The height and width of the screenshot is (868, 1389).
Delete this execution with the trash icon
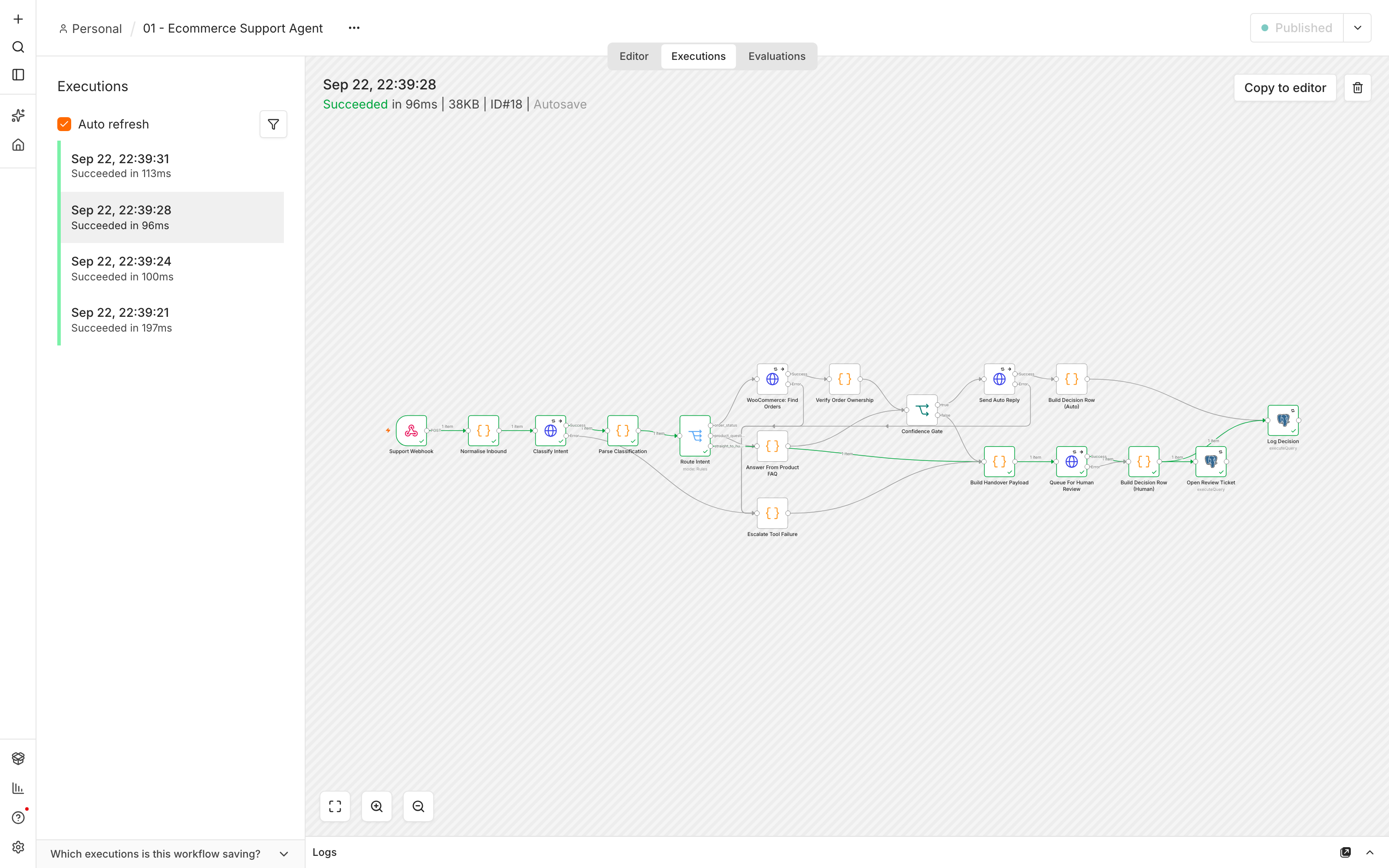point(1357,88)
